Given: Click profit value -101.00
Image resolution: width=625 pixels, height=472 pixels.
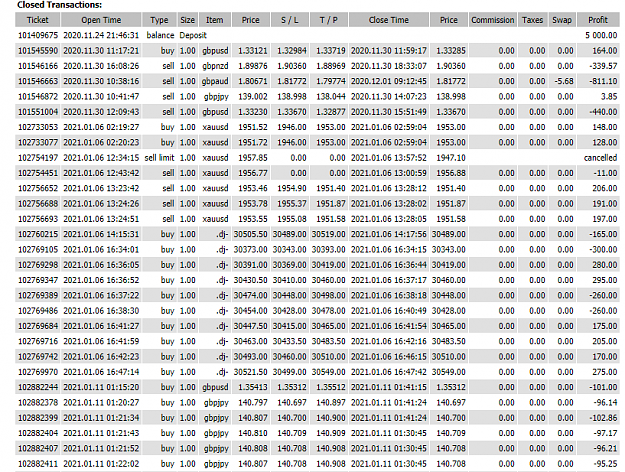Looking at the screenshot, I should 603,387.
